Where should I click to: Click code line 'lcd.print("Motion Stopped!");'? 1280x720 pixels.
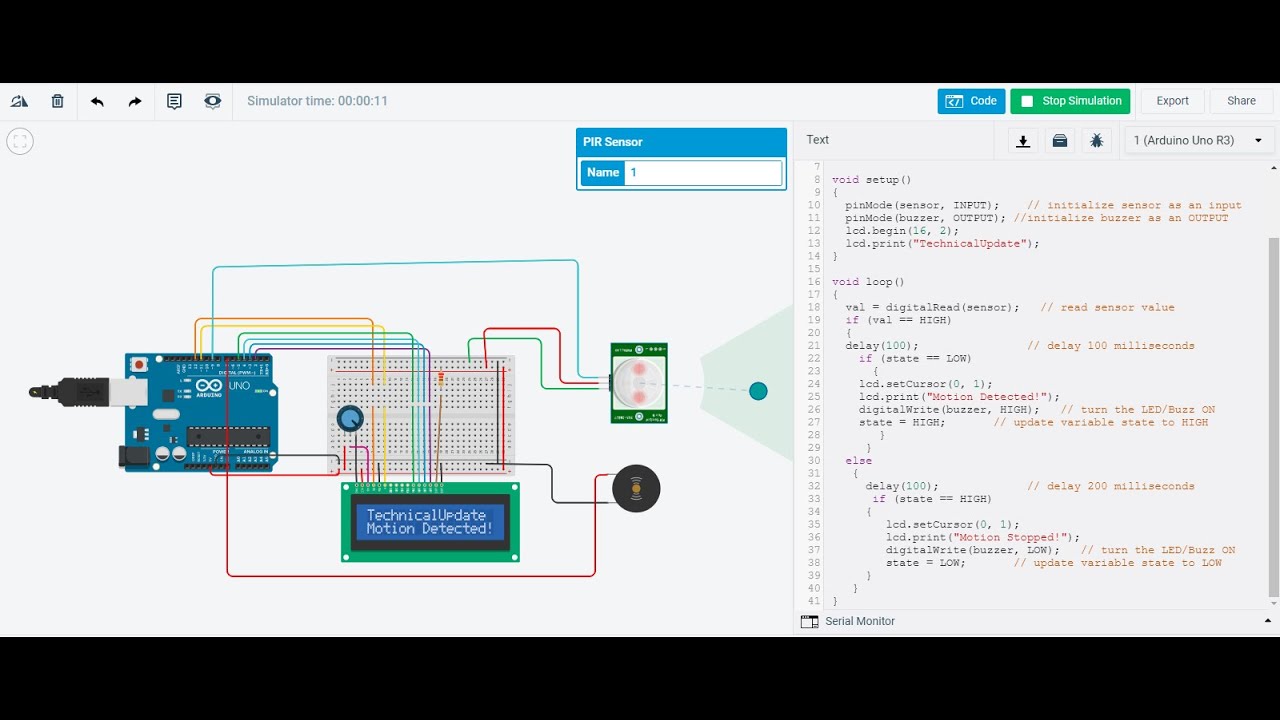[983, 537]
